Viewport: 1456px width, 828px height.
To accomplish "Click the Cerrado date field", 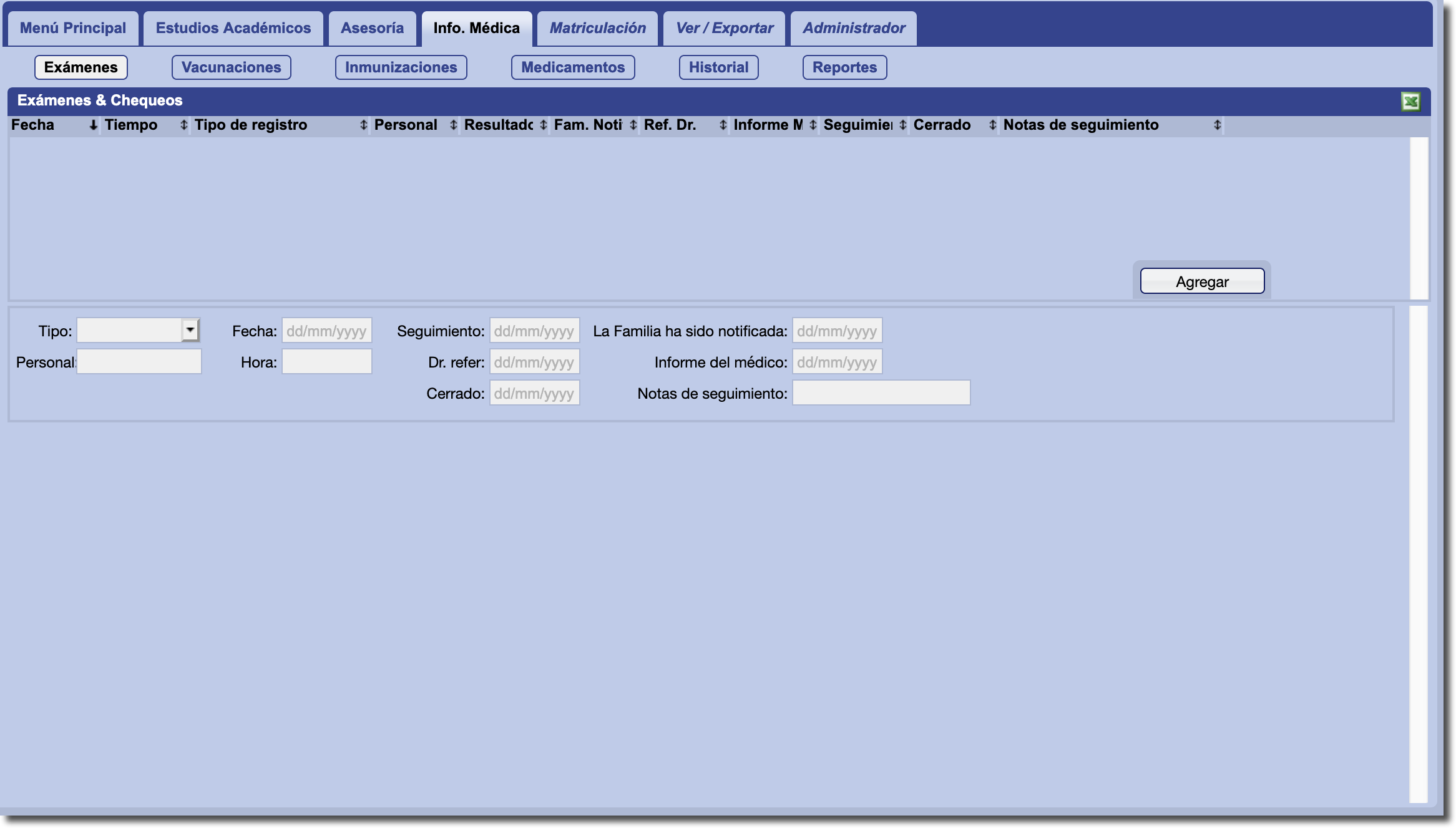I will [534, 393].
